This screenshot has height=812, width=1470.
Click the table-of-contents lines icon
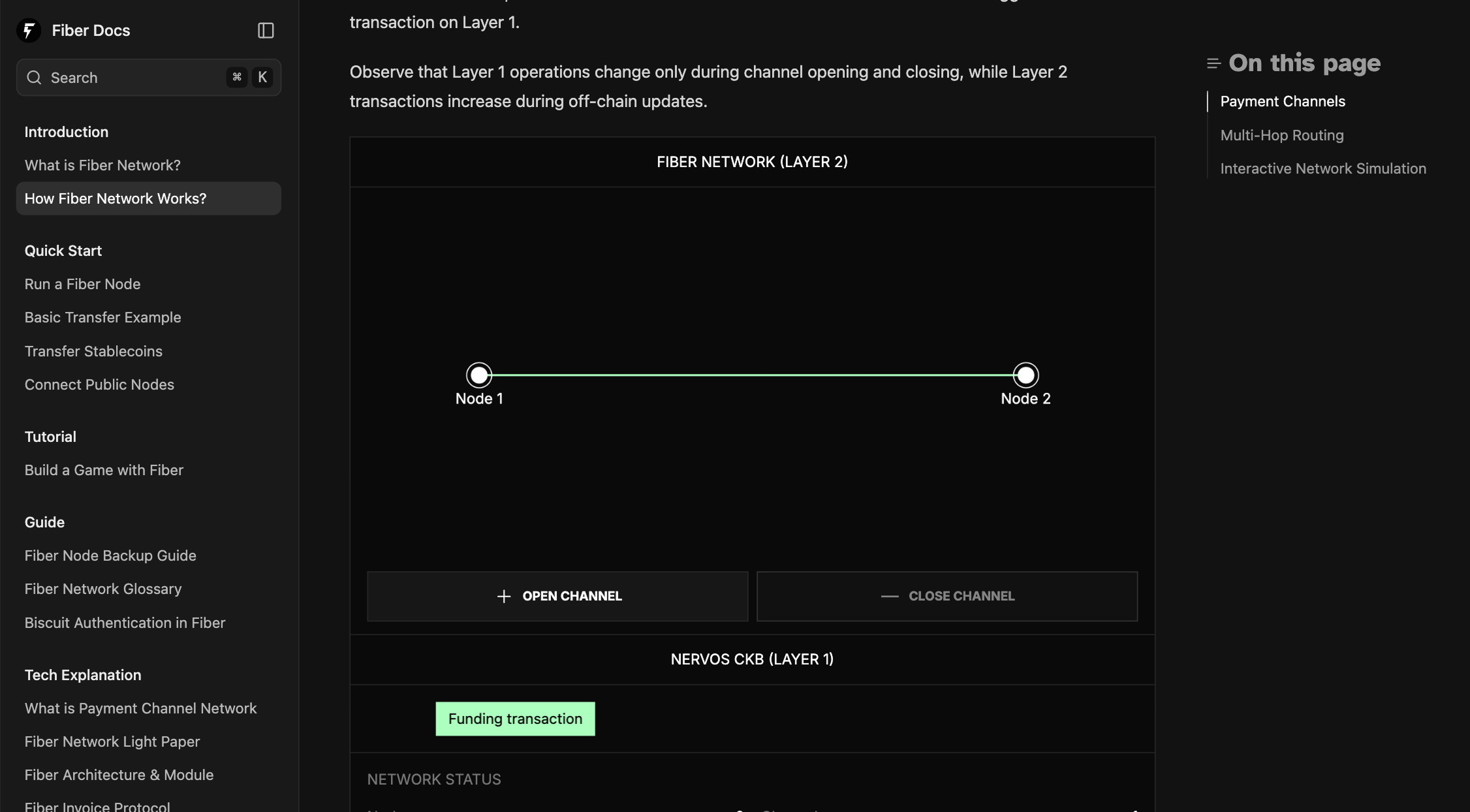click(1213, 63)
